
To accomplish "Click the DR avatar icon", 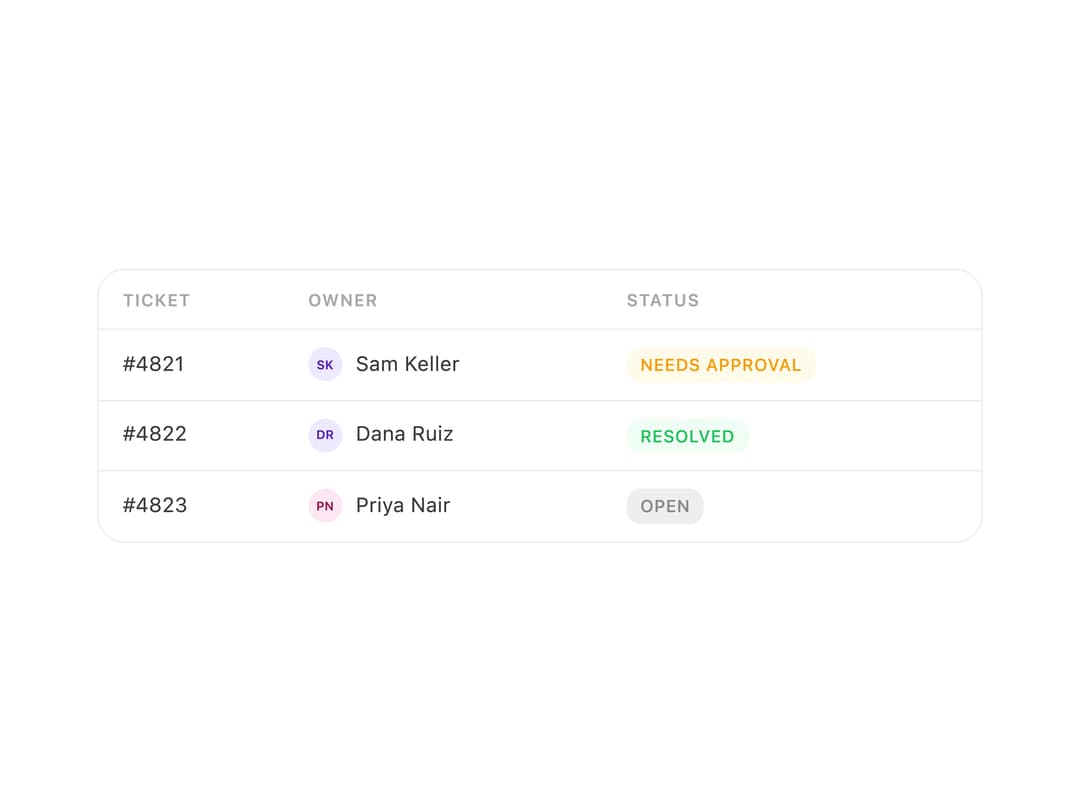I will coord(325,435).
